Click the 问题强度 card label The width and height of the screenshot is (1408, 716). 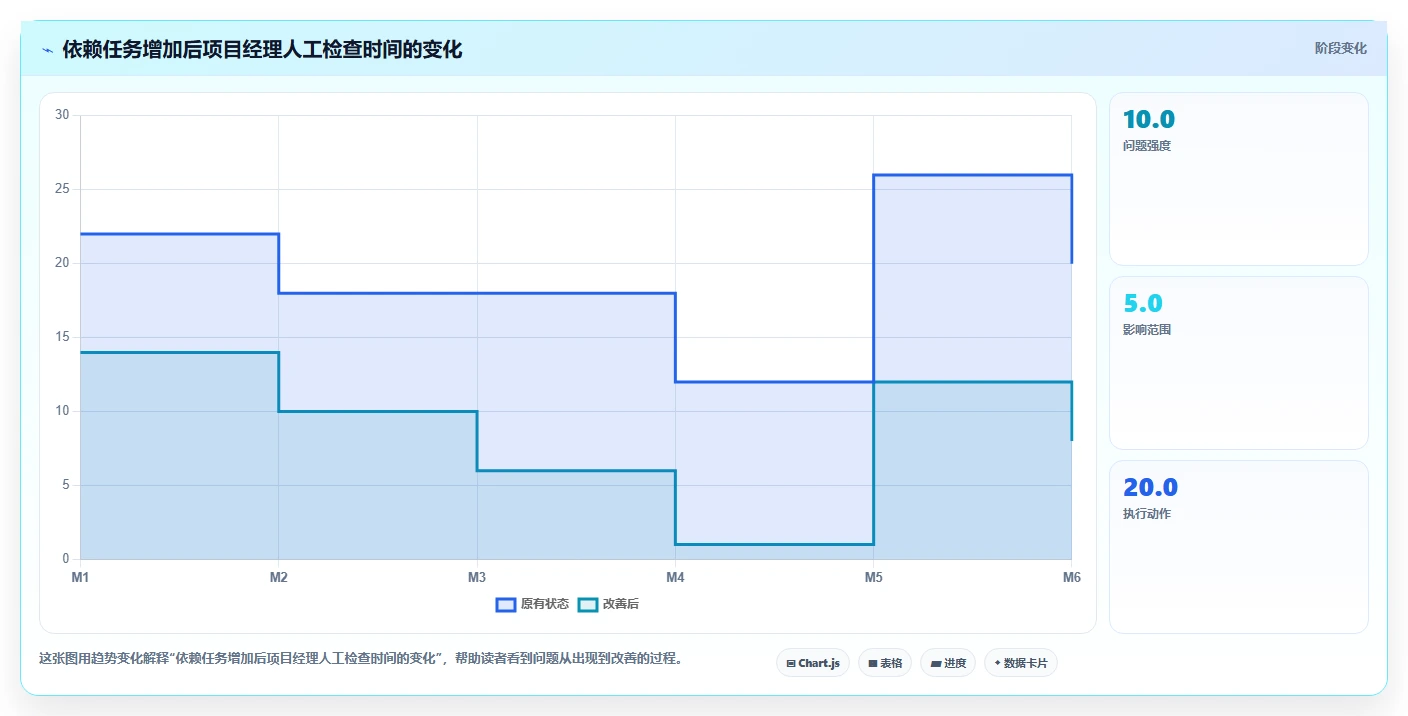1147,146
